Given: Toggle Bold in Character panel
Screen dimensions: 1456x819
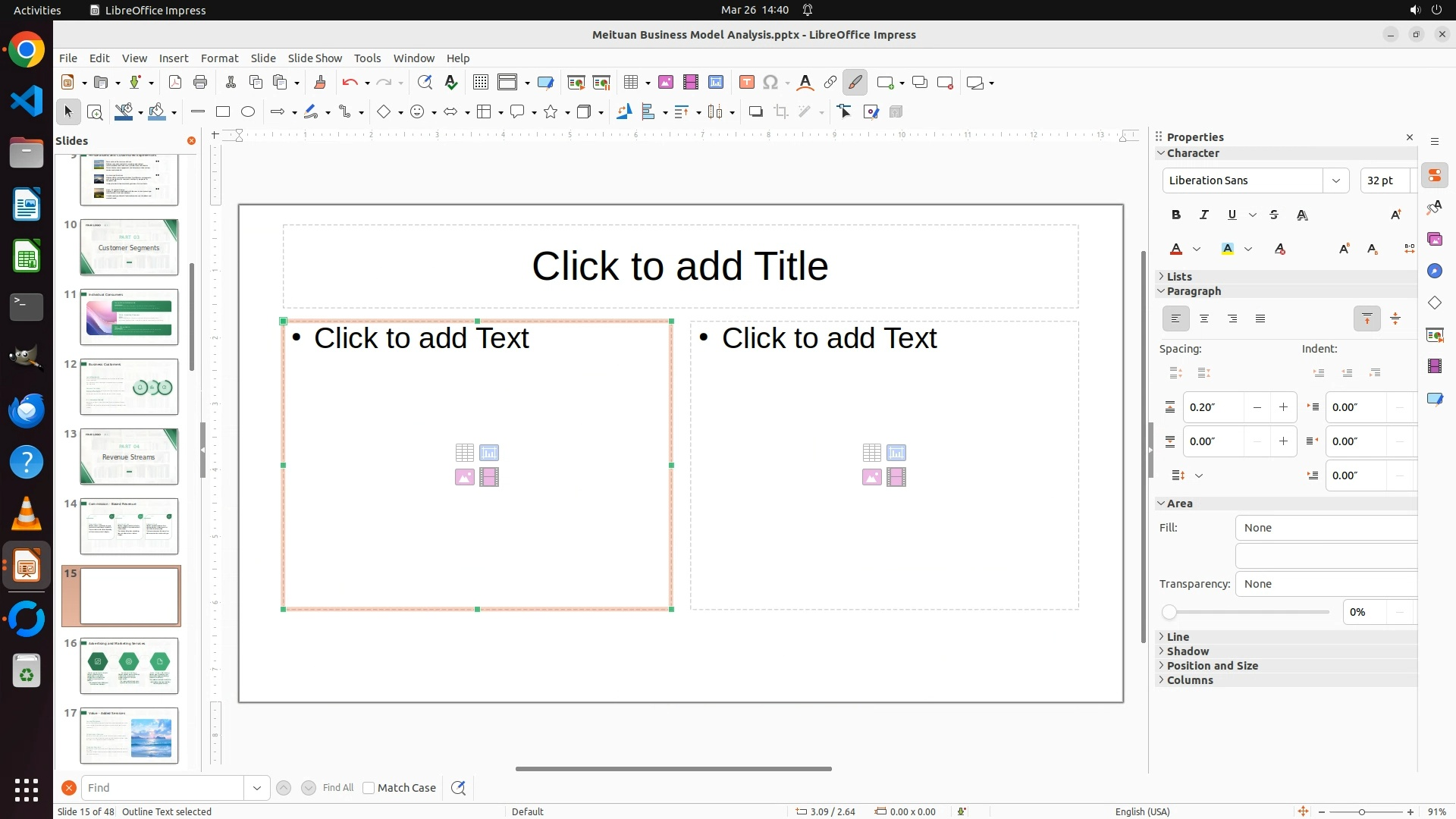Looking at the screenshot, I should (1175, 215).
